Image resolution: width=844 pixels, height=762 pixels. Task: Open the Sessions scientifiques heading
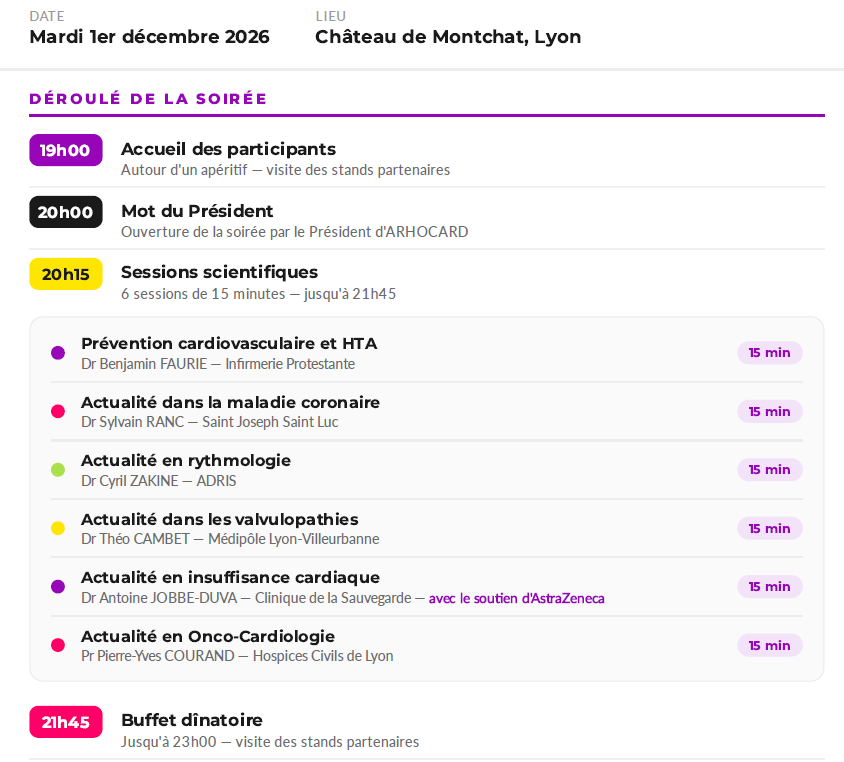click(219, 272)
